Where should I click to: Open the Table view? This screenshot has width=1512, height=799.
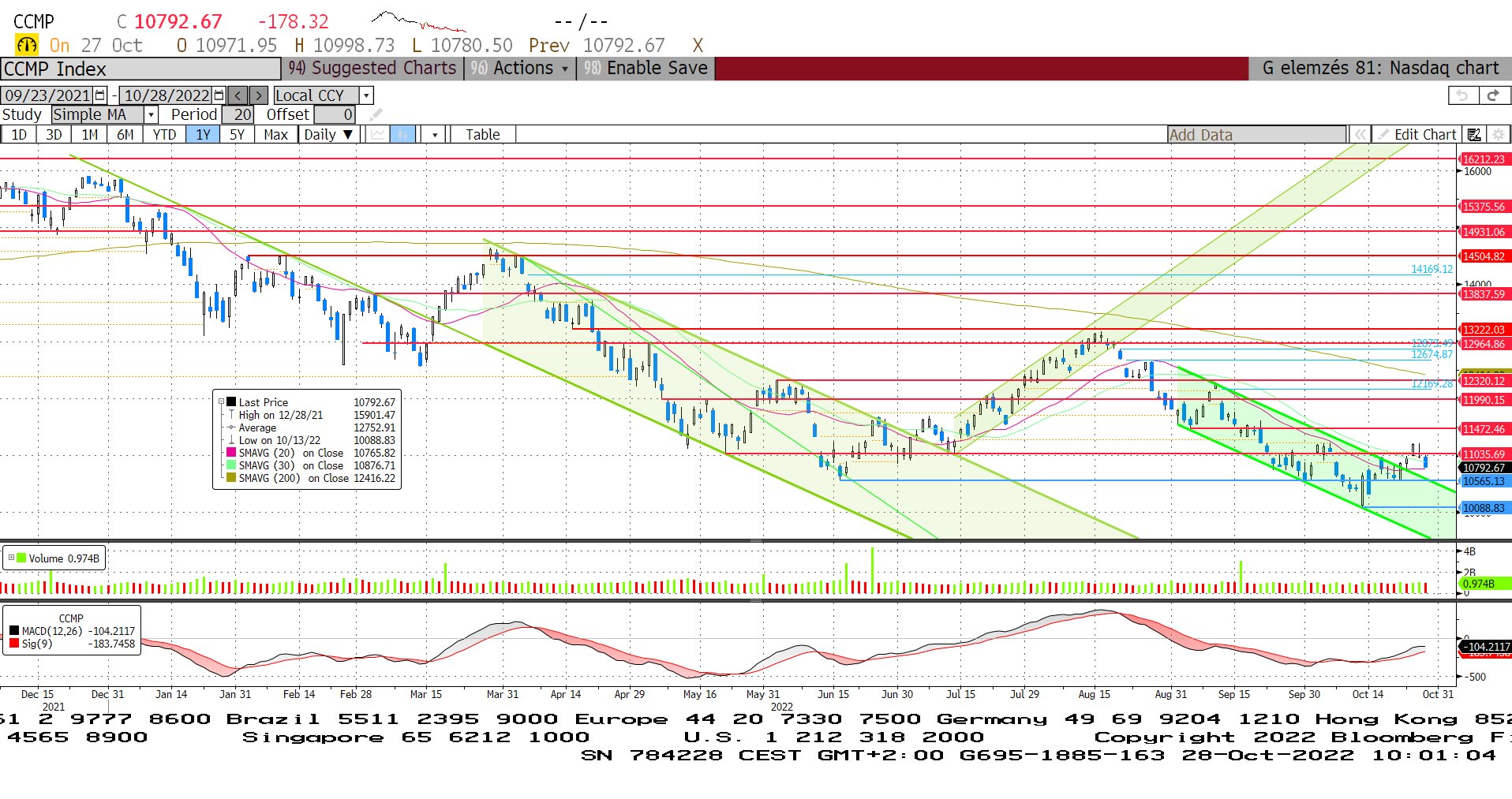pyautogui.click(x=482, y=134)
